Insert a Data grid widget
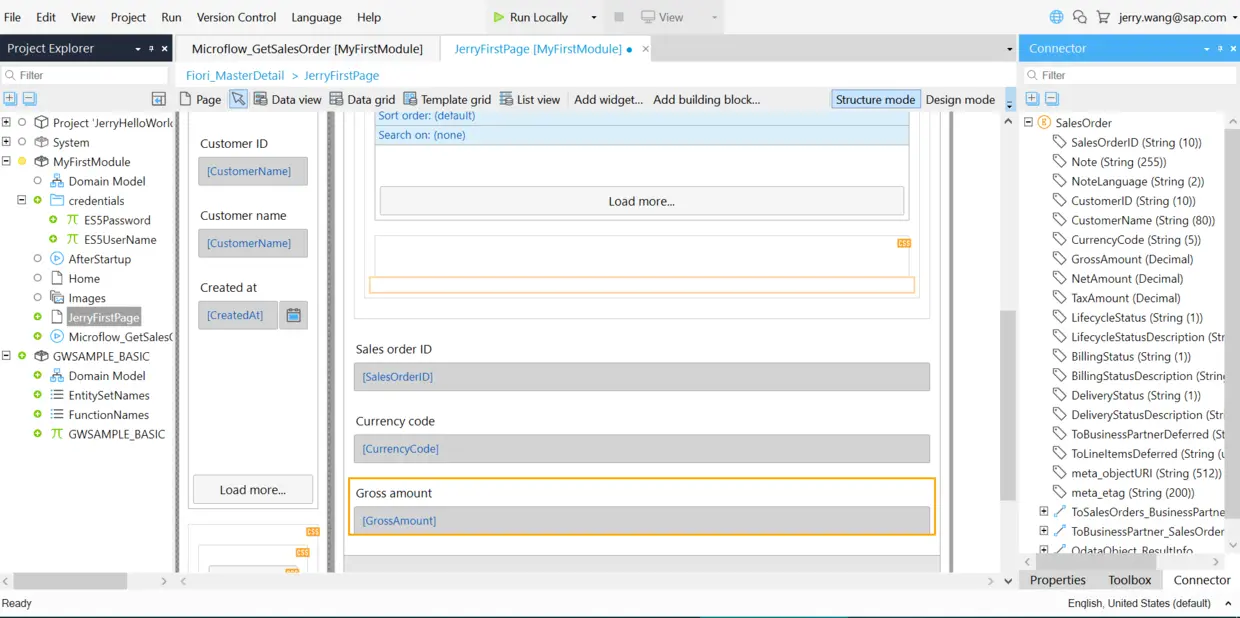The image size is (1240, 618). click(362, 99)
